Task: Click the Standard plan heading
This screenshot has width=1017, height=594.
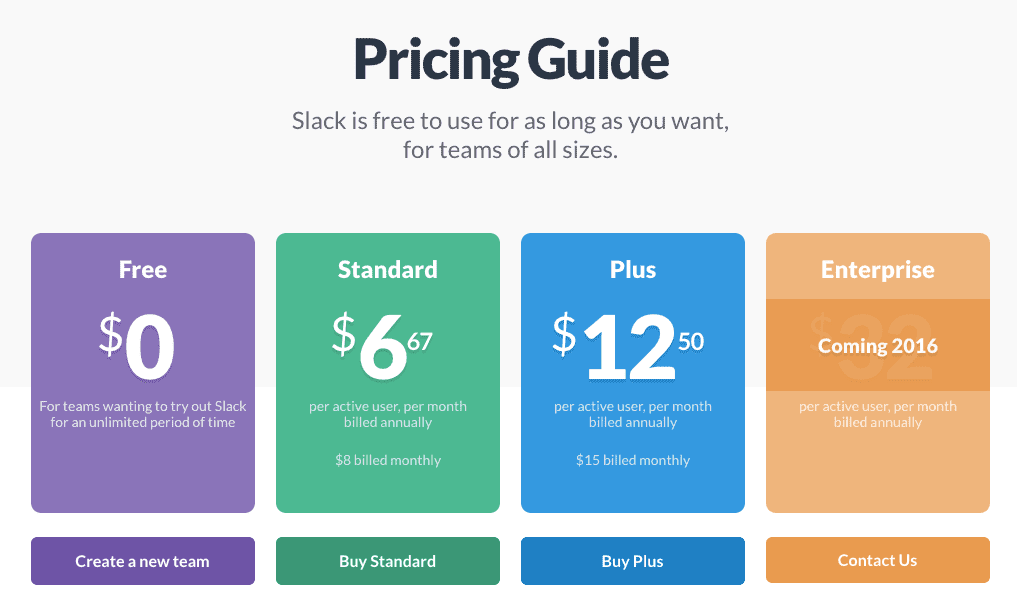Action: (x=387, y=270)
